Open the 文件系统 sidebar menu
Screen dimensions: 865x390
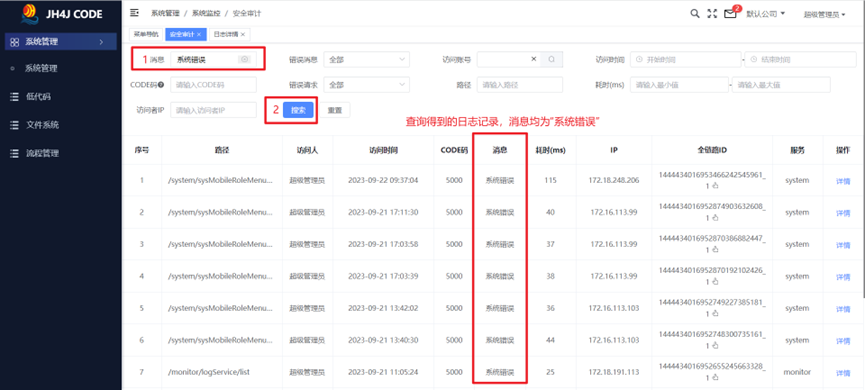tap(42, 125)
